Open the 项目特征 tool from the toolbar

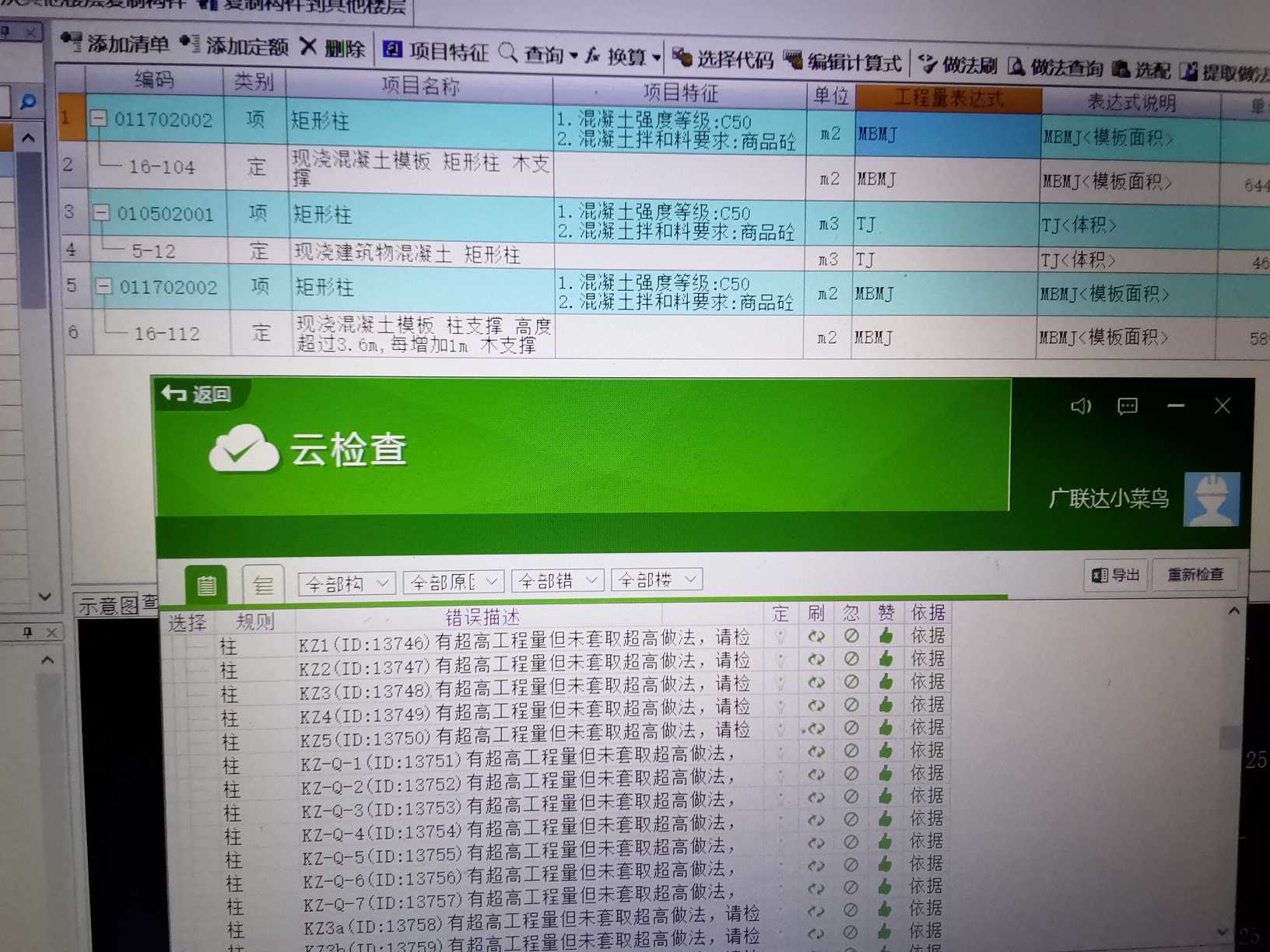point(437,53)
